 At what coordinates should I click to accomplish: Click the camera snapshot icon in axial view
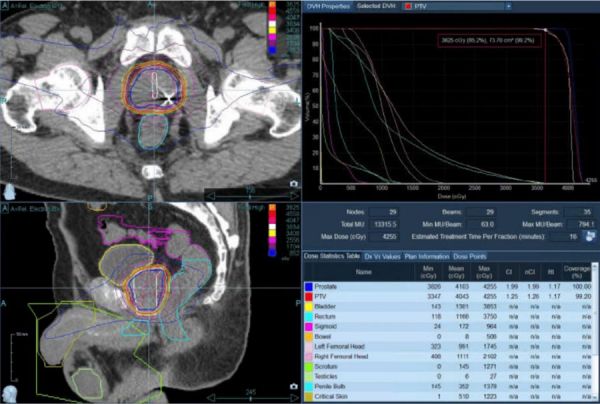293,185
